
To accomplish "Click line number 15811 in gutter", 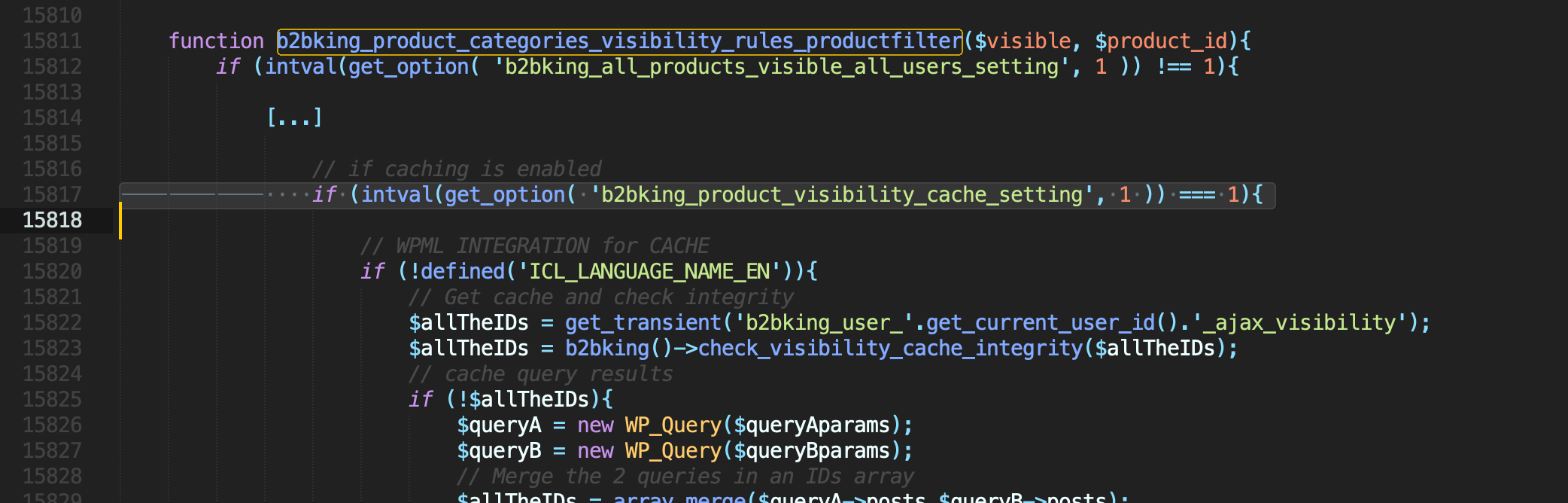I will [x=52, y=41].
